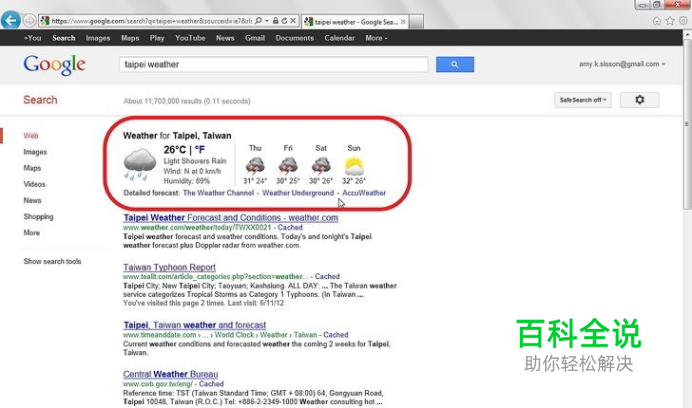The width and height of the screenshot is (692, 408).
Task: Open Cached link for weather.com result
Action: pyautogui.click(x=290, y=227)
